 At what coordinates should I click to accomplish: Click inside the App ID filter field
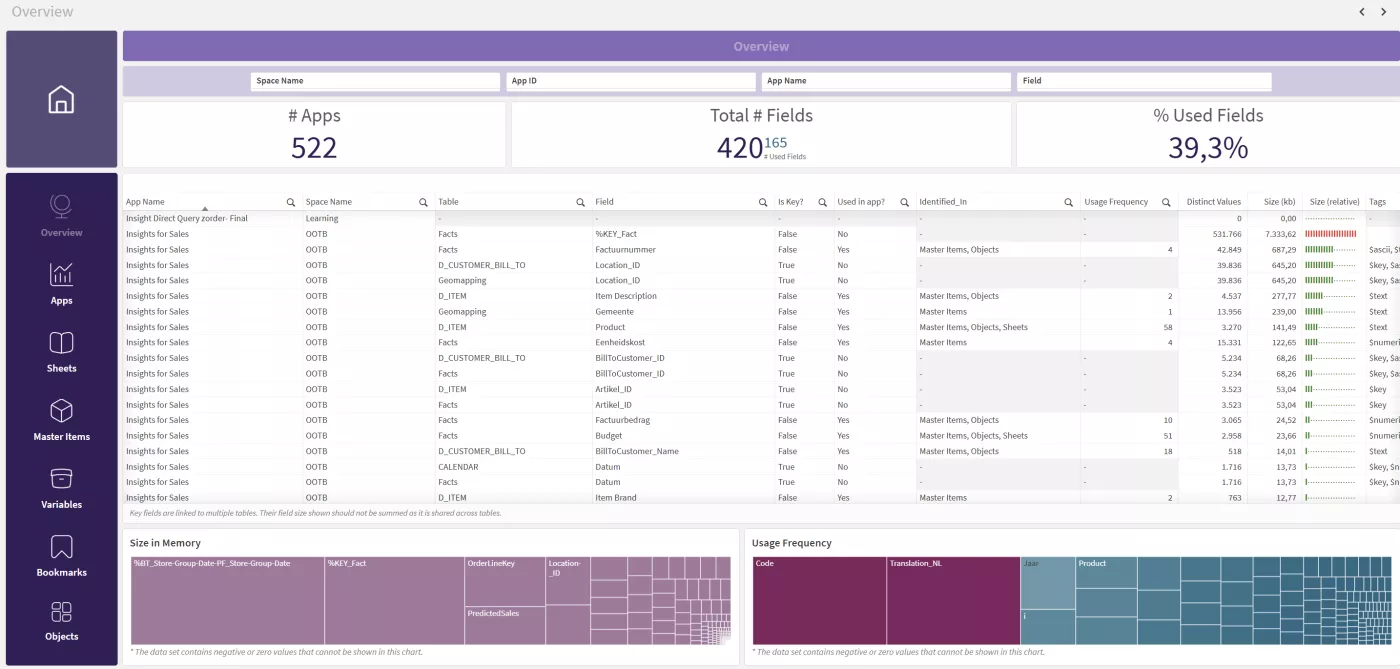coord(630,81)
